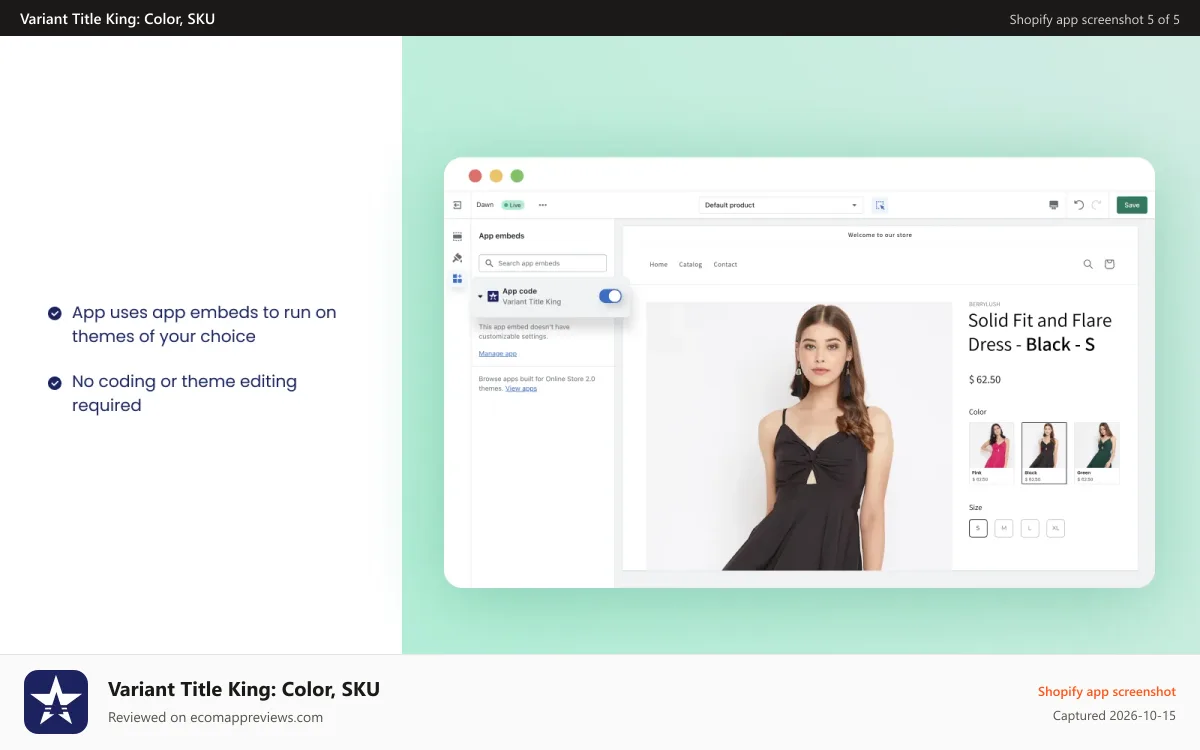Follow the View apps link
The image size is (1200, 750).
tap(521, 388)
